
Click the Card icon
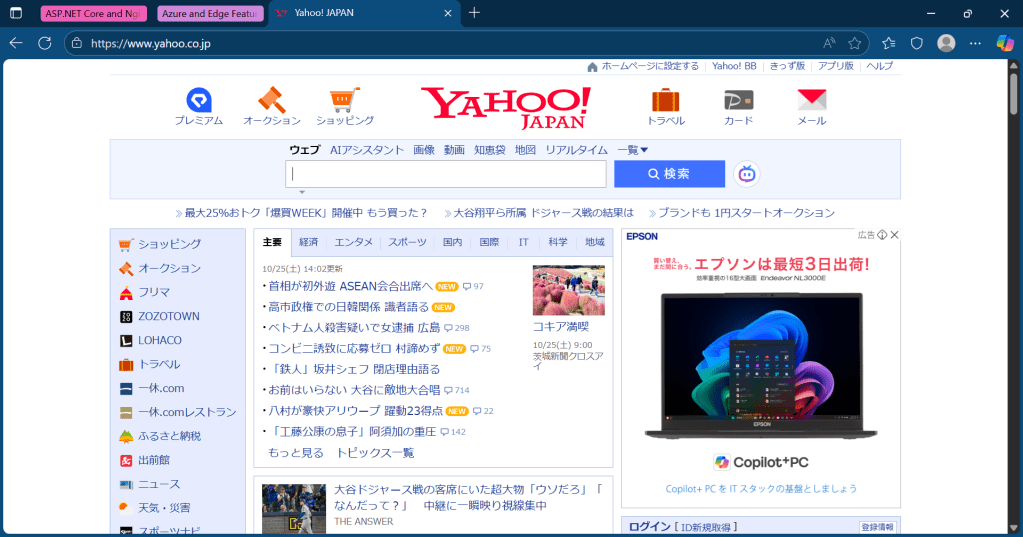[x=738, y=100]
